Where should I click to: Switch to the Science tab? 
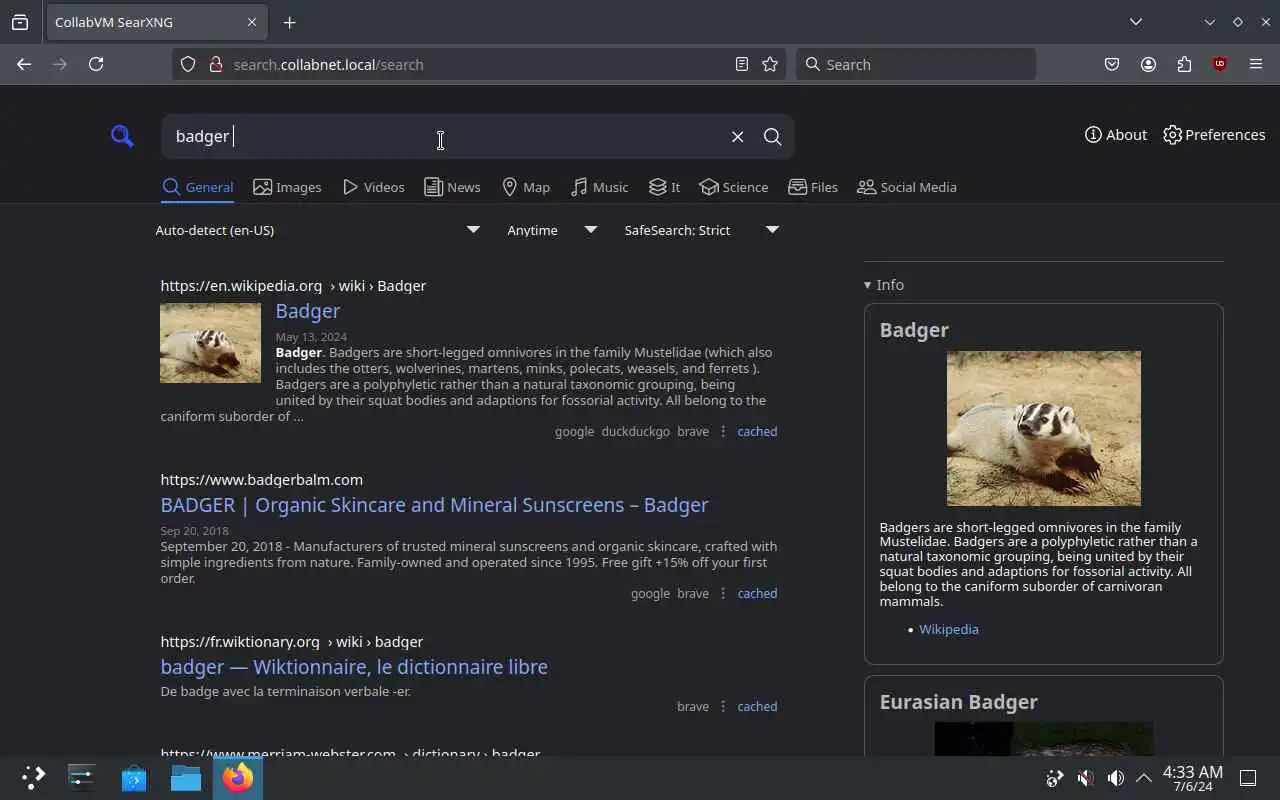point(734,187)
